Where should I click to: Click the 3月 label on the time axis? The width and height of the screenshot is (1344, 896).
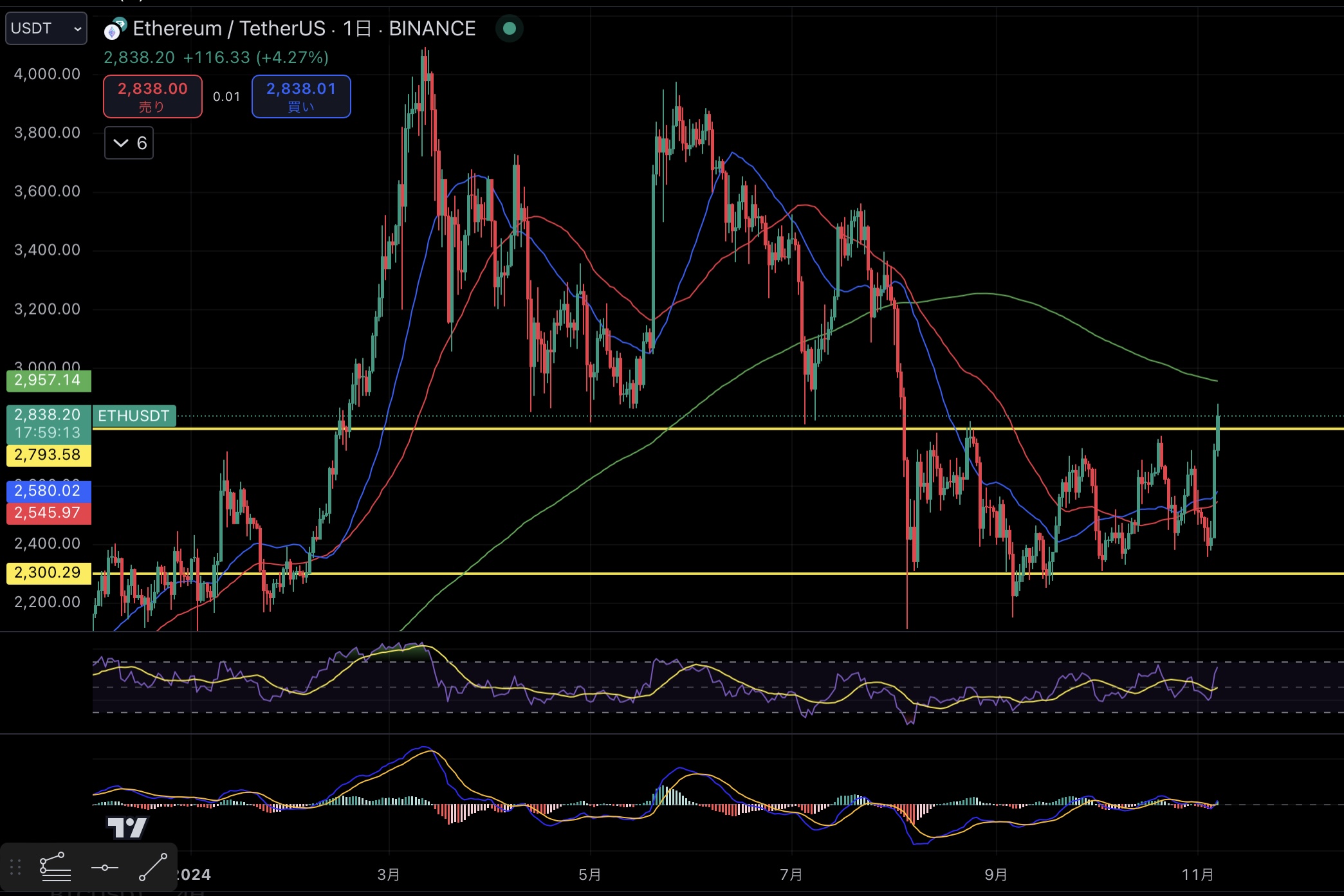[x=389, y=875]
